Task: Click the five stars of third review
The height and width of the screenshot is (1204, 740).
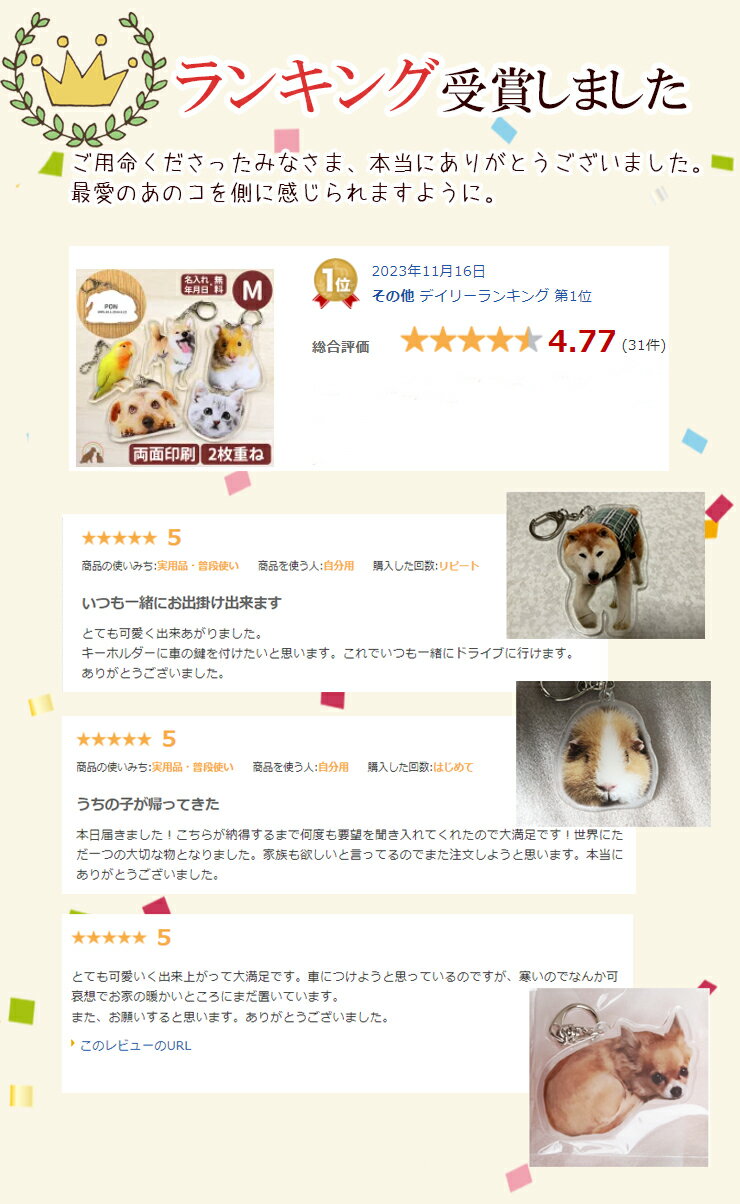Action: tap(108, 938)
